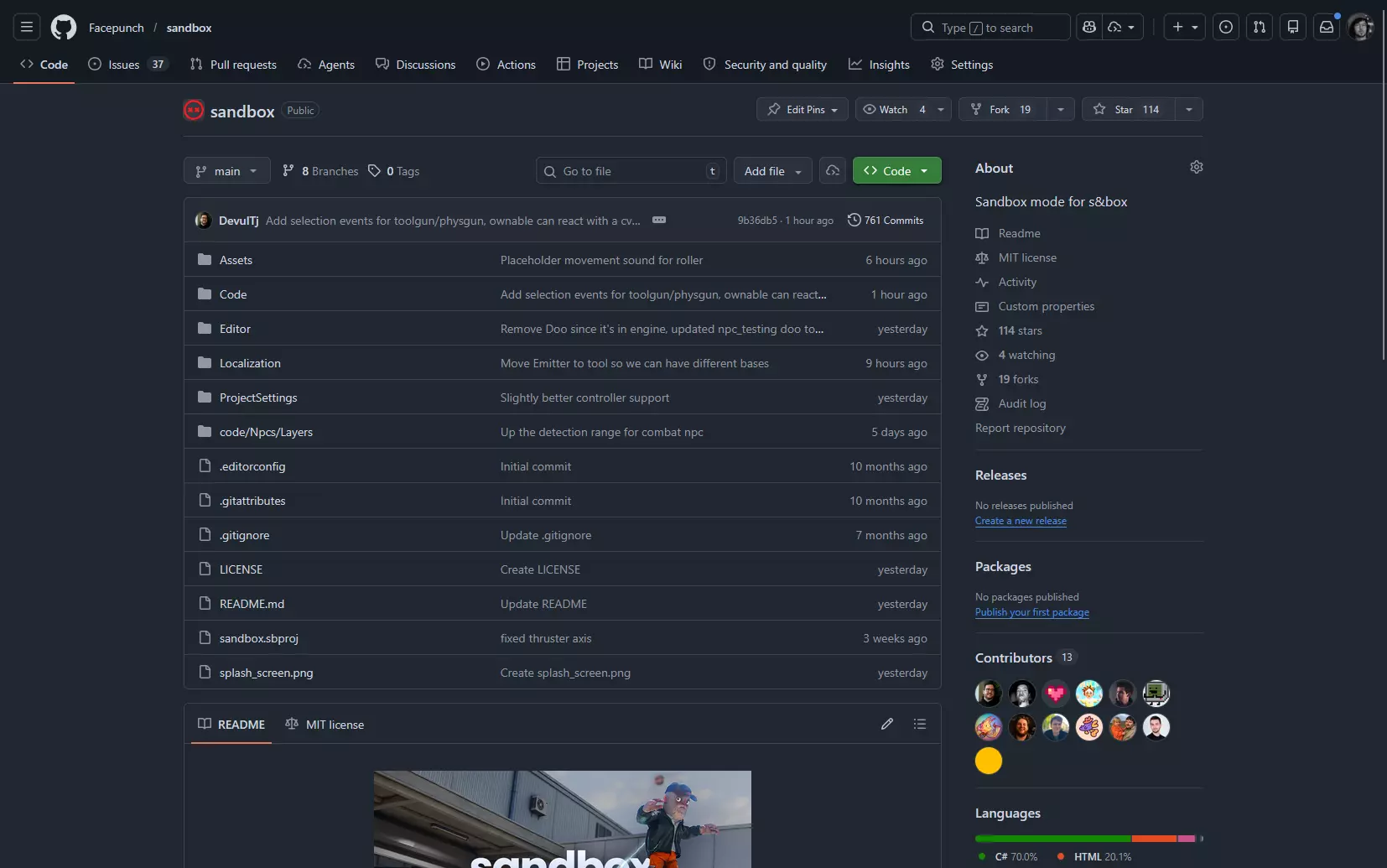Image resolution: width=1387 pixels, height=868 pixels.
Task: Switch to the Issues tab
Action: click(128, 65)
